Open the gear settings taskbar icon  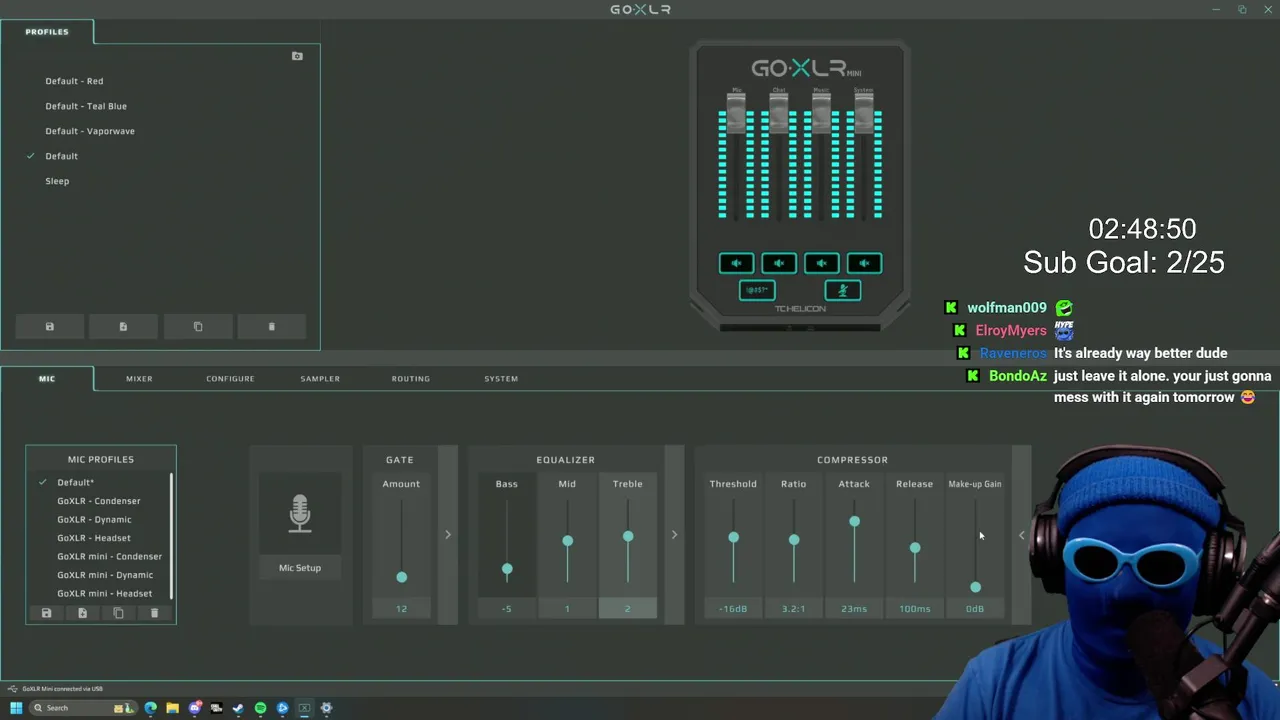326,708
